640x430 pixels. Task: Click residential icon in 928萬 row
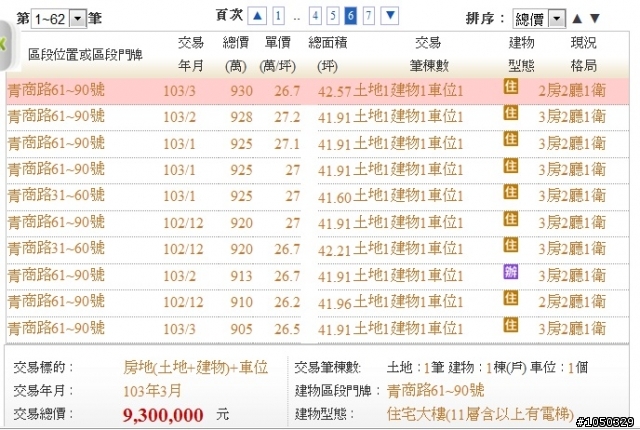tap(511, 113)
